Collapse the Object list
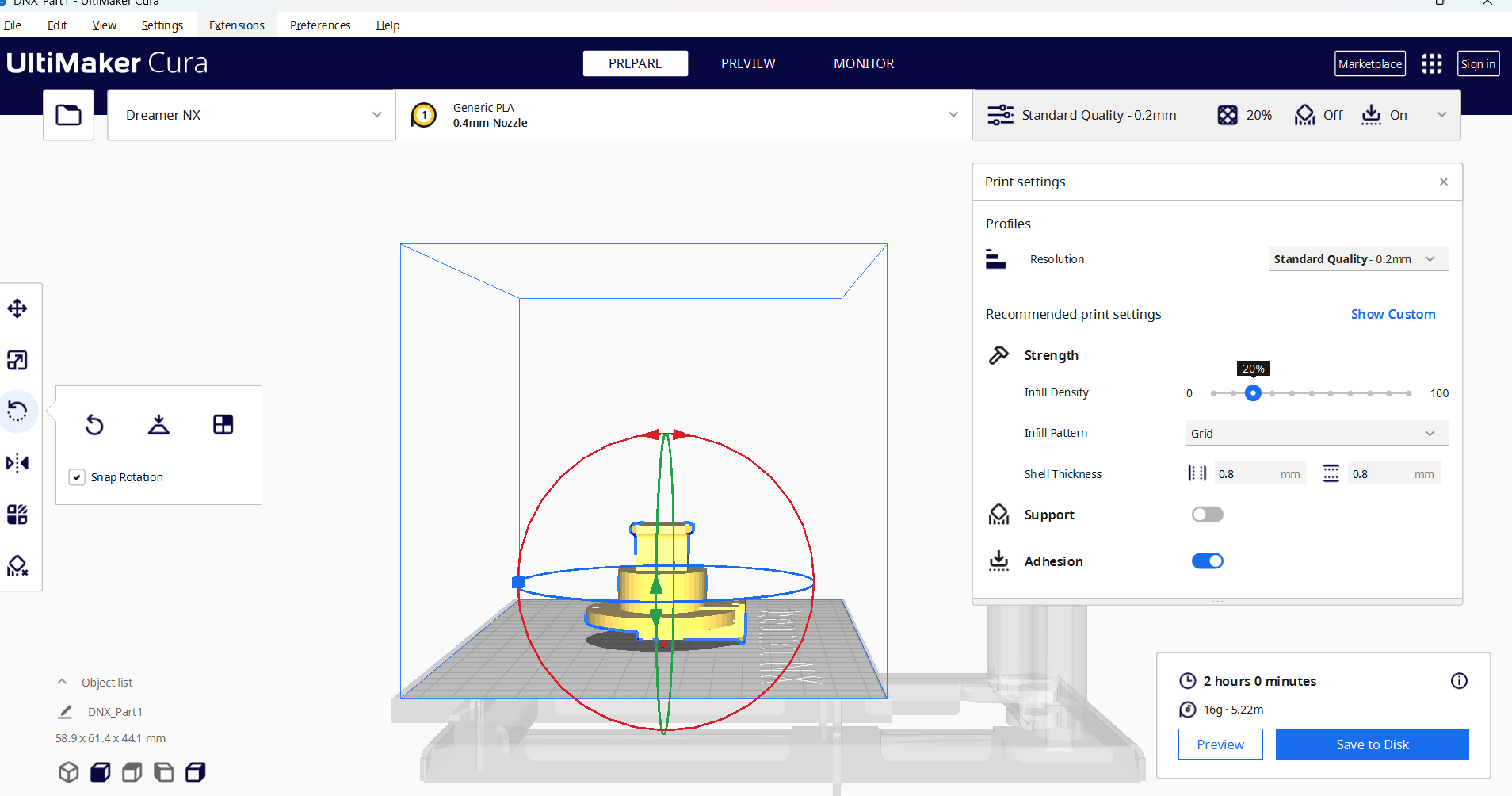The image size is (1512, 796). tap(62, 682)
